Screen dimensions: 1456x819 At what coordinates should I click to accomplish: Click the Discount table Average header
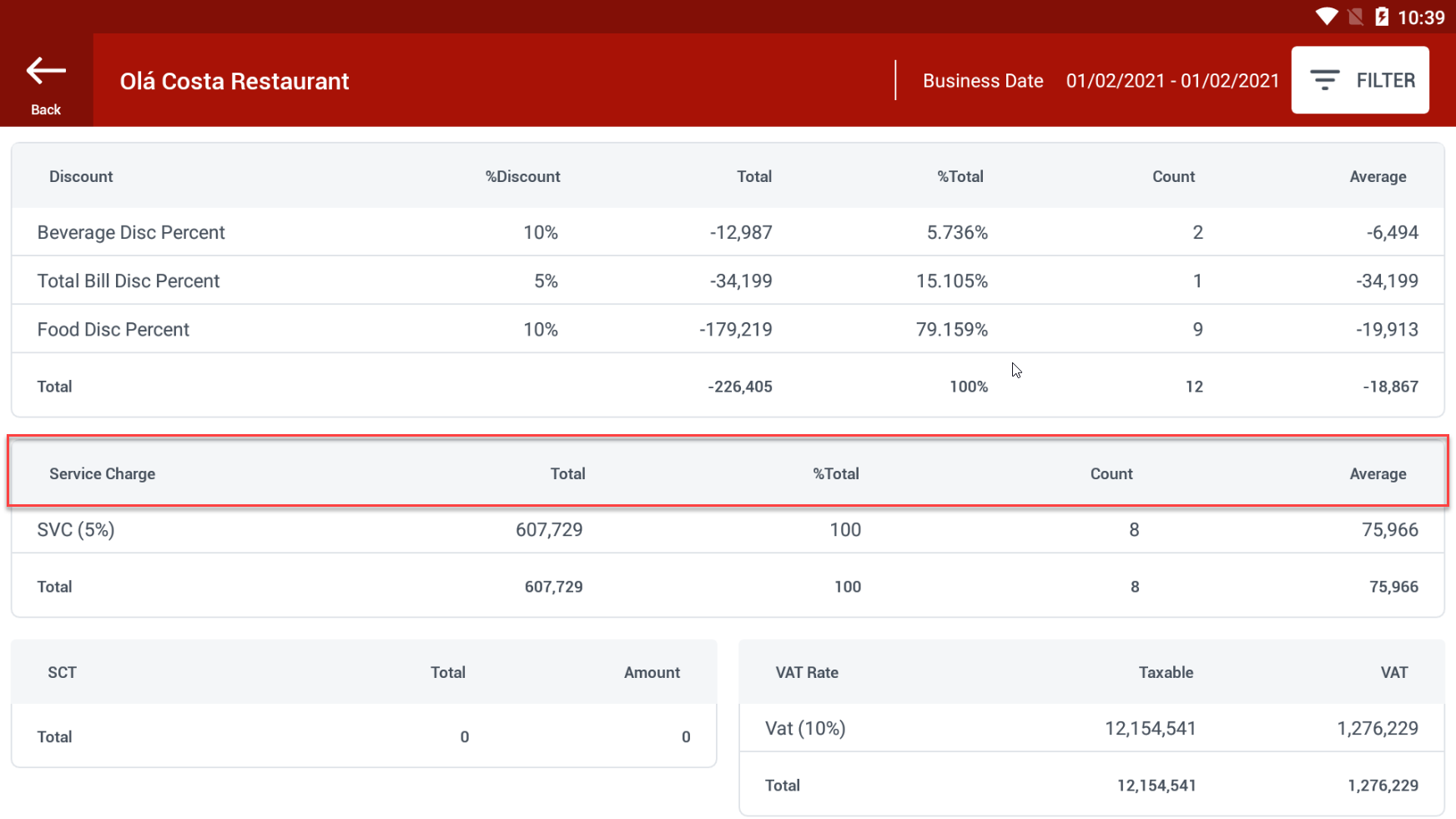pos(1378,176)
